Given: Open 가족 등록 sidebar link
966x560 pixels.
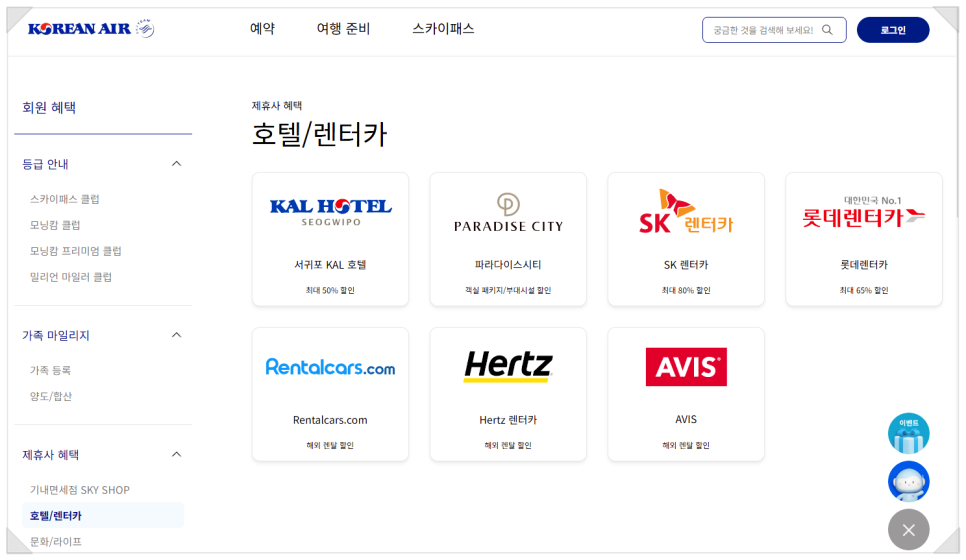Looking at the screenshot, I should tap(51, 370).
